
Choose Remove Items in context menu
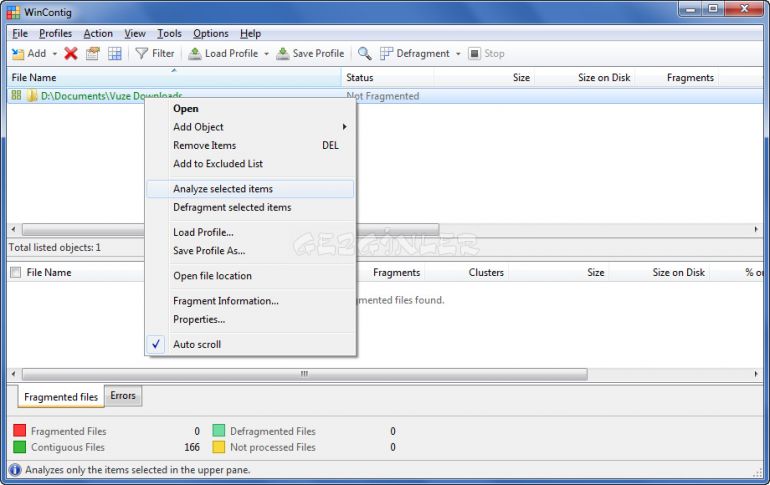pos(250,145)
